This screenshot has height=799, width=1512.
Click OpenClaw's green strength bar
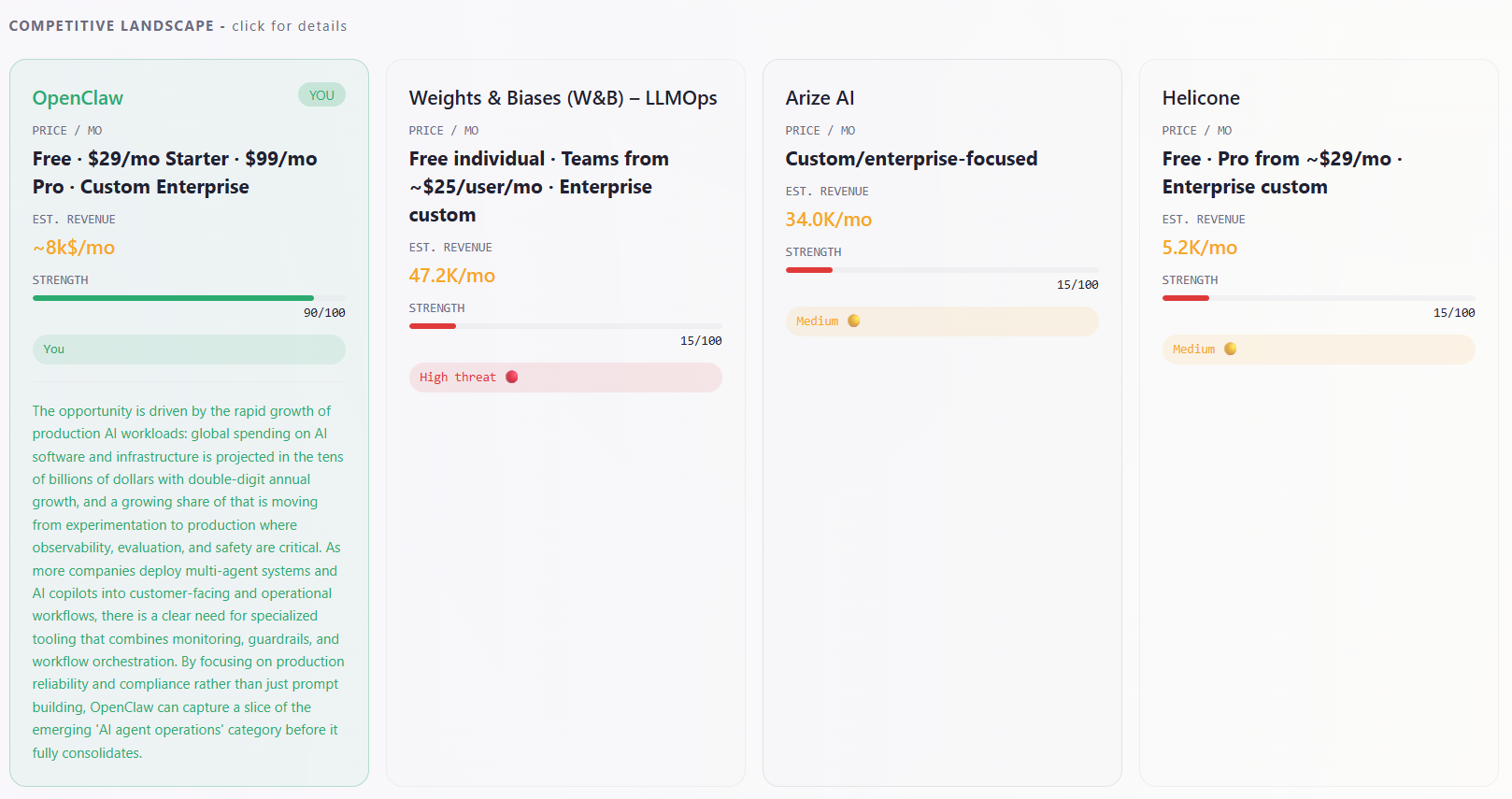173,298
